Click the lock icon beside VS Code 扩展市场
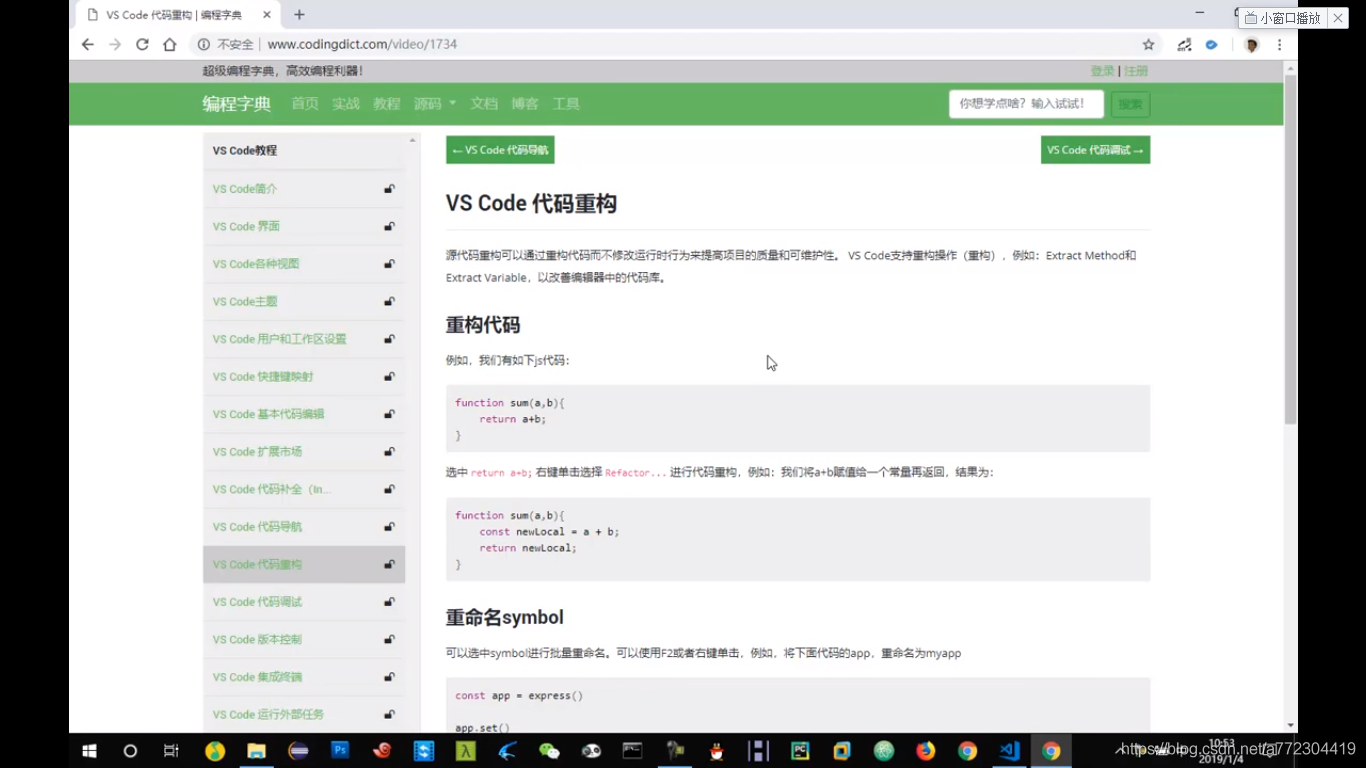 pos(389,452)
